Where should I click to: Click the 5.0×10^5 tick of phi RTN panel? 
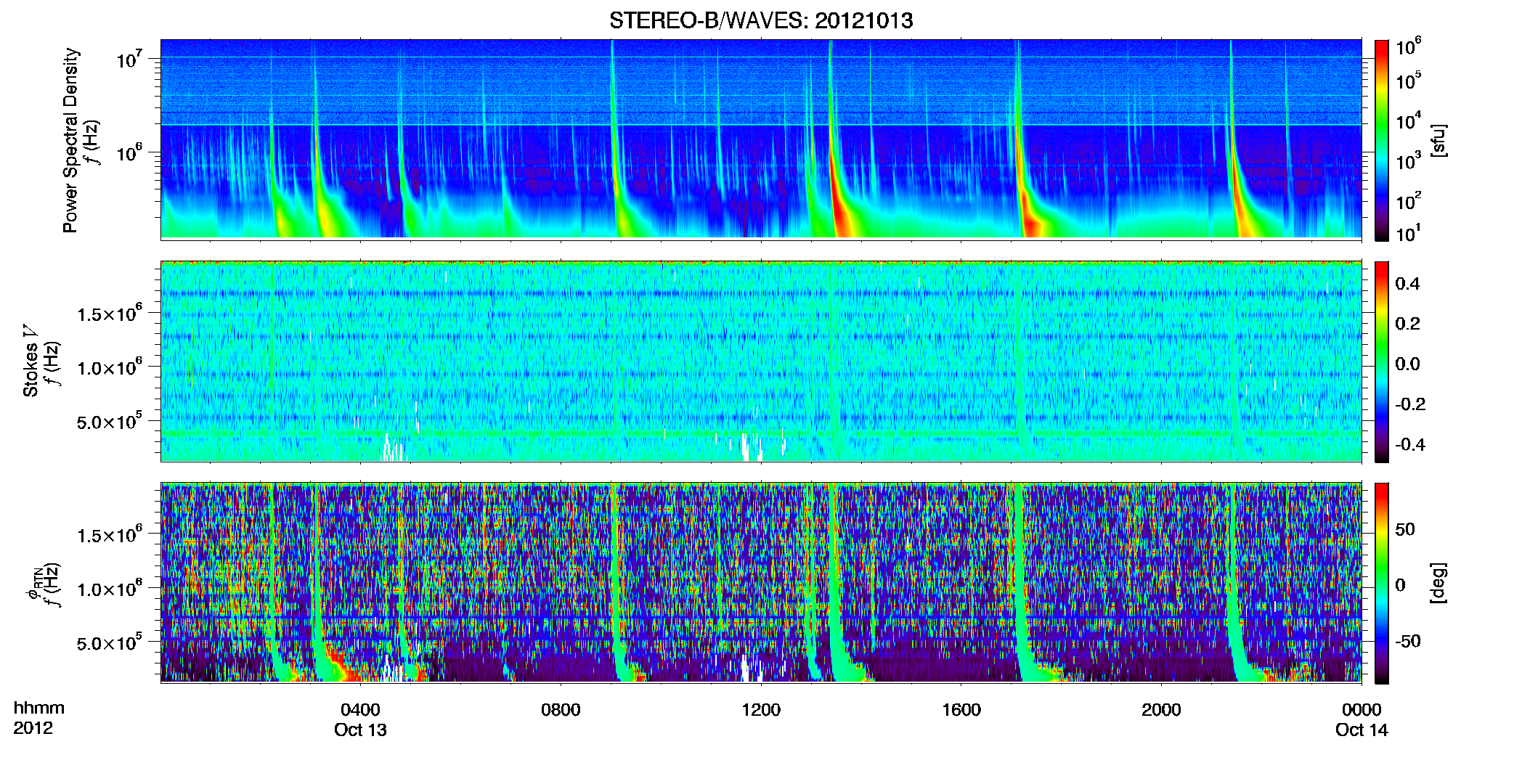coord(110,642)
